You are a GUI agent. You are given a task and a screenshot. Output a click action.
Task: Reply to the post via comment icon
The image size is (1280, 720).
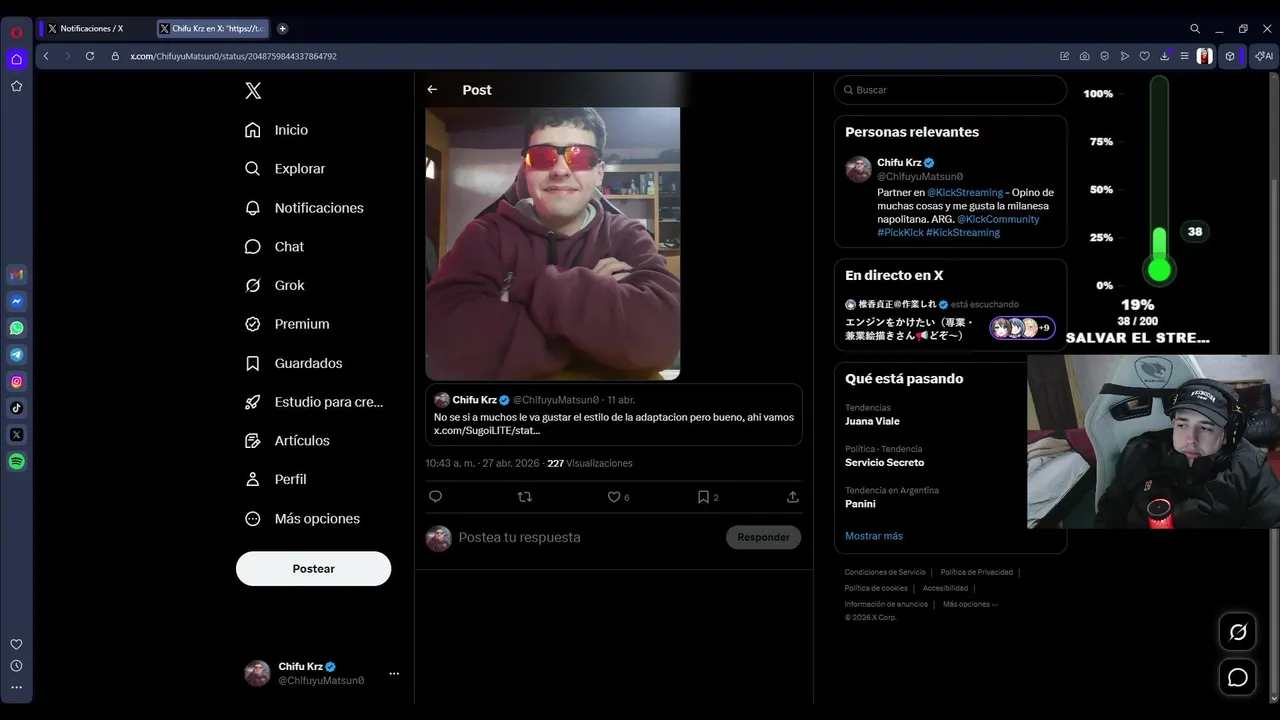pyautogui.click(x=435, y=497)
